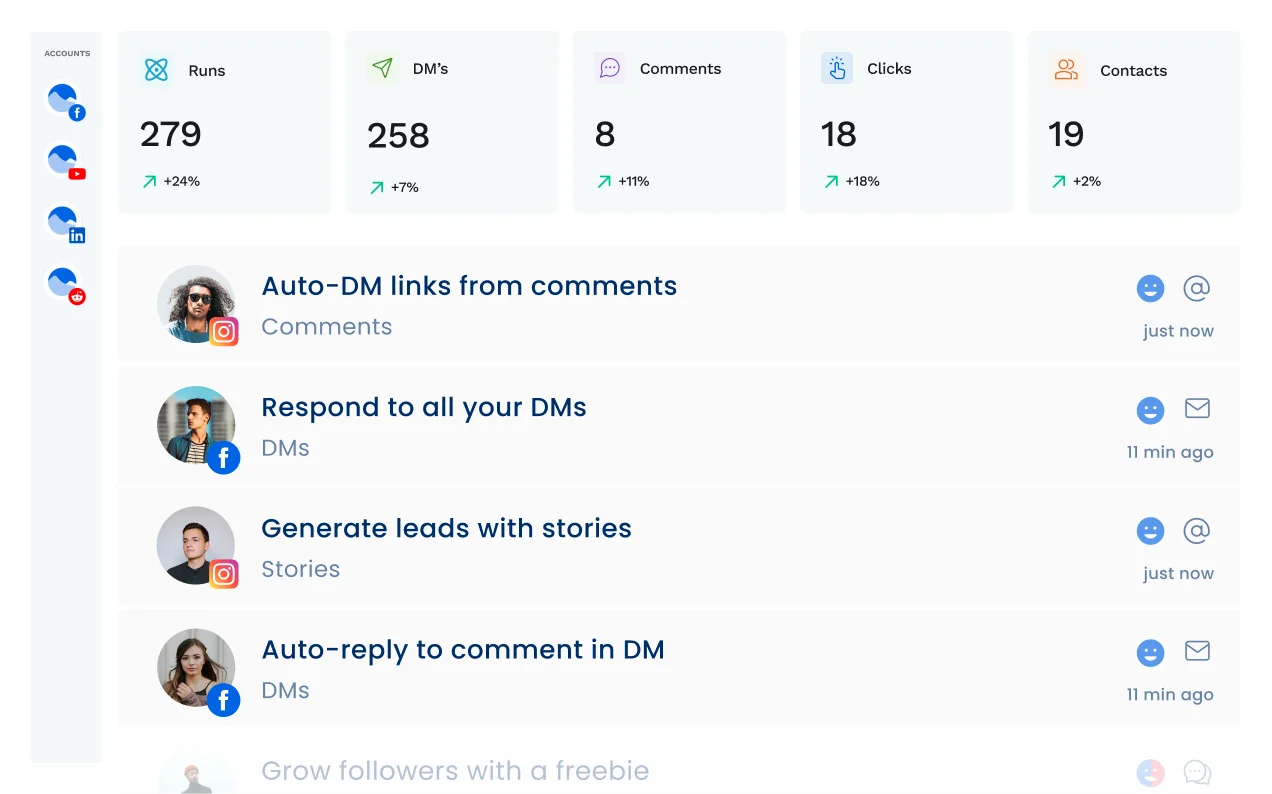Click the mail icon for Auto-reply to comment in DM
This screenshot has width=1272, height=794.
coord(1197,651)
